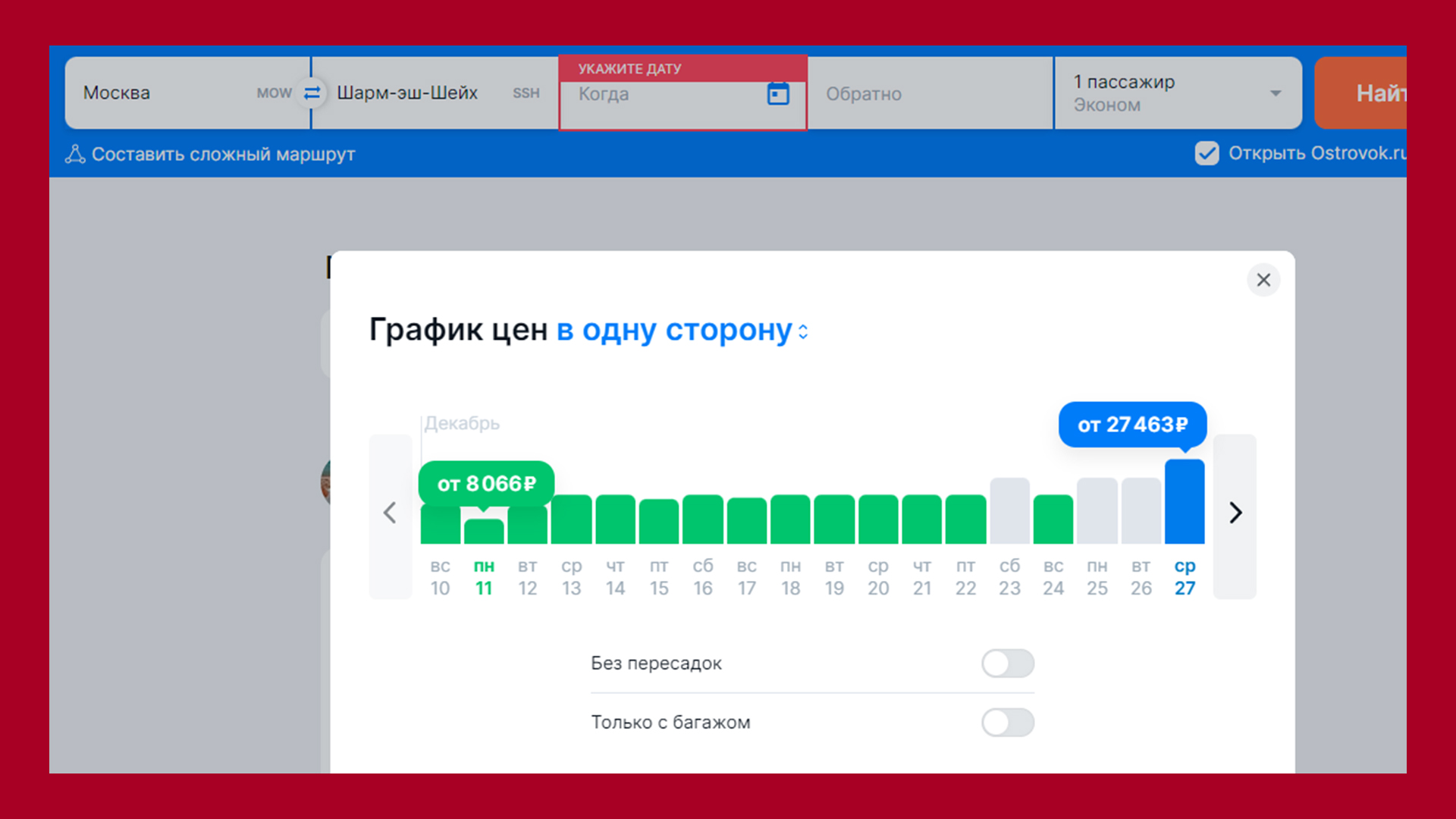This screenshot has width=1456, height=819.
Task: Uncheck Открыть Ostrovok.ru checkbox
Action: coord(1207,153)
